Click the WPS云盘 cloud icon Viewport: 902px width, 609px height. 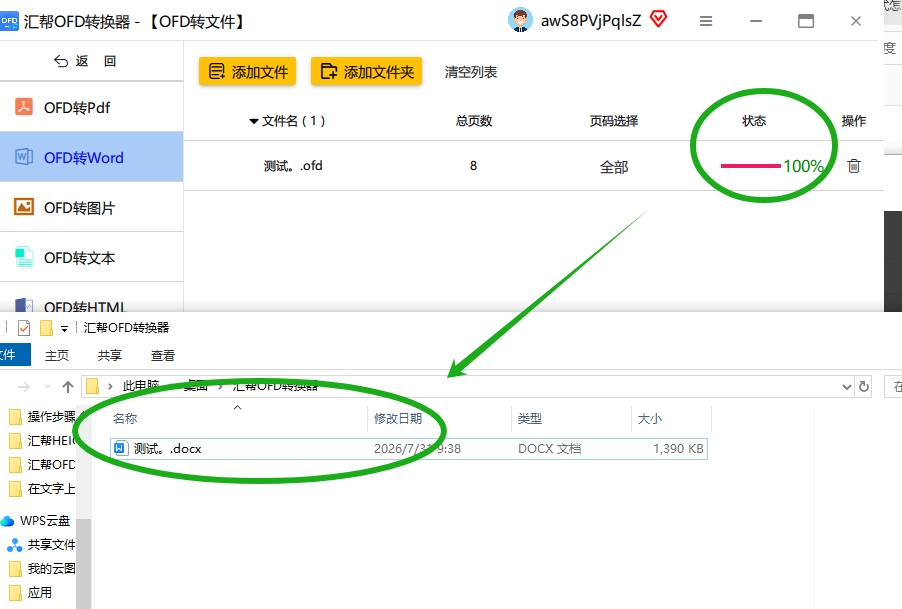coord(7,521)
